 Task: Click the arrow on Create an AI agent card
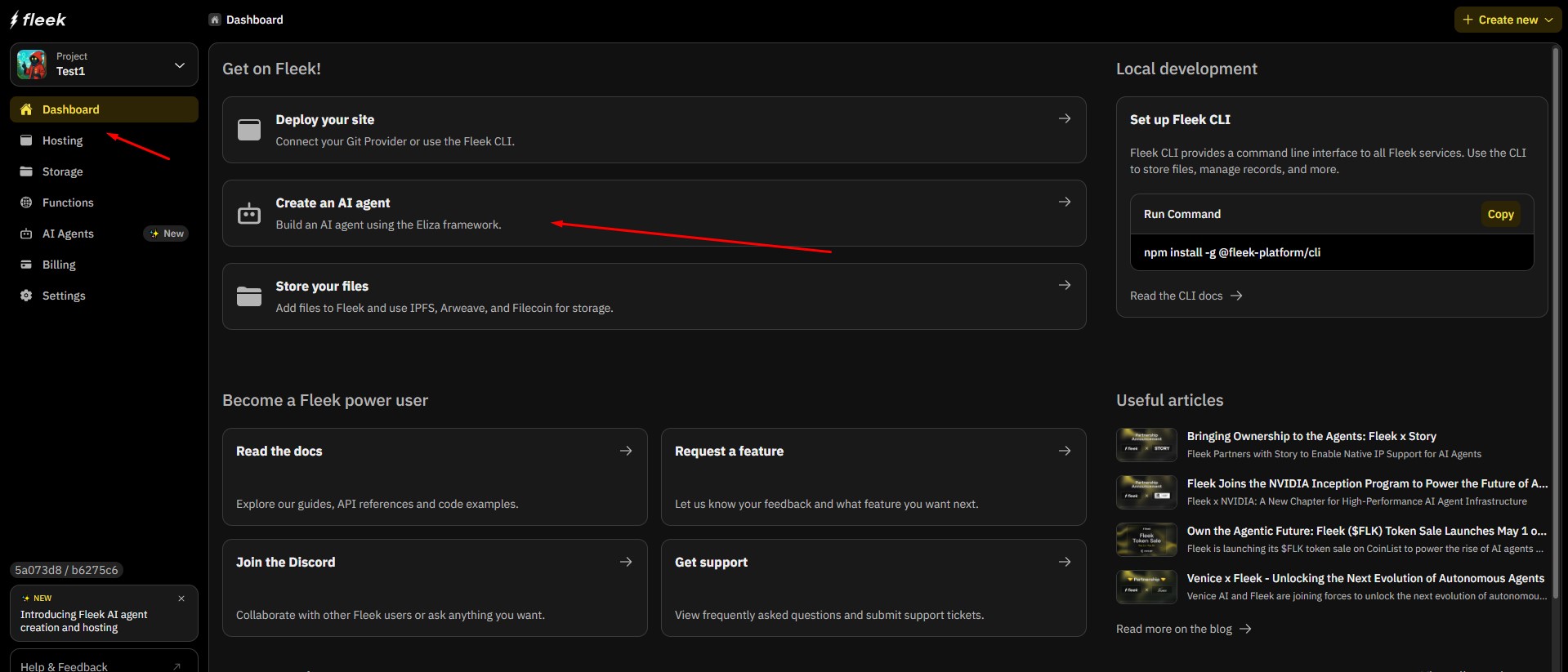[x=1065, y=202]
